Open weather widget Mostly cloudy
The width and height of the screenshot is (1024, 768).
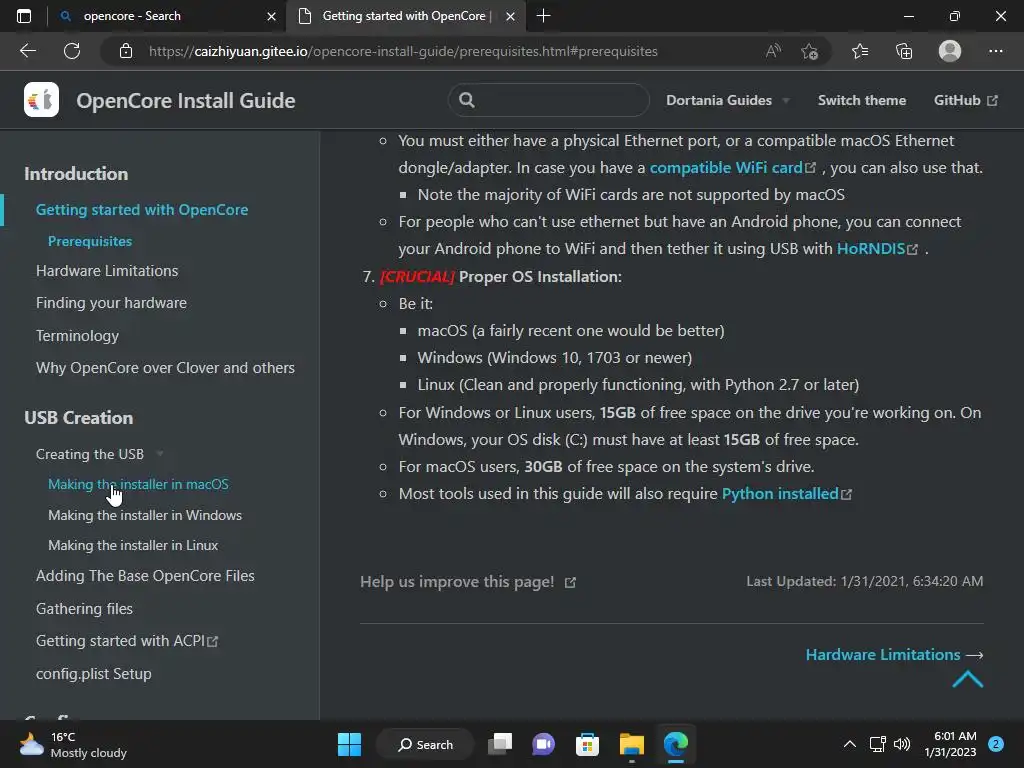point(72,744)
